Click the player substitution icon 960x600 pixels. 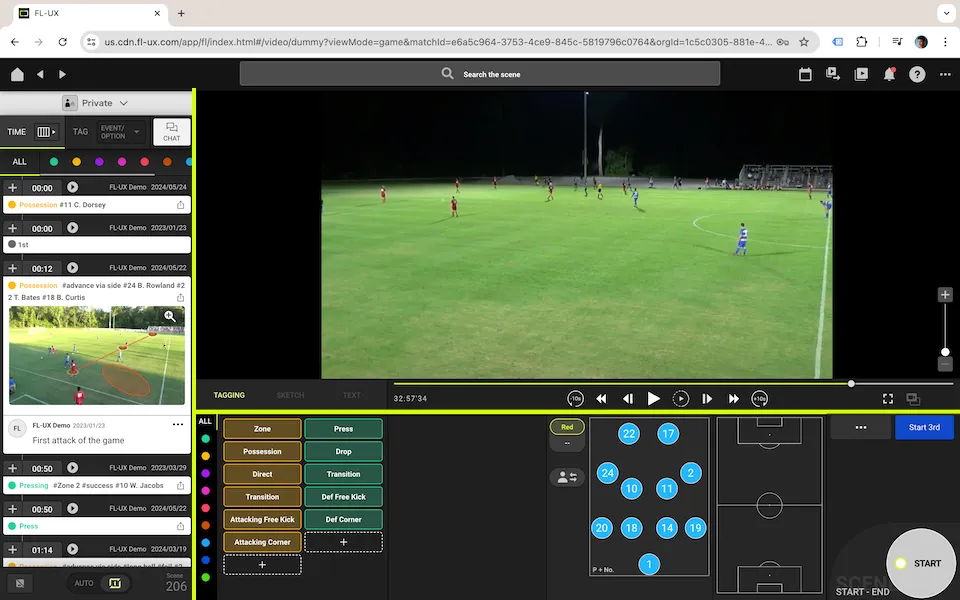coord(567,478)
